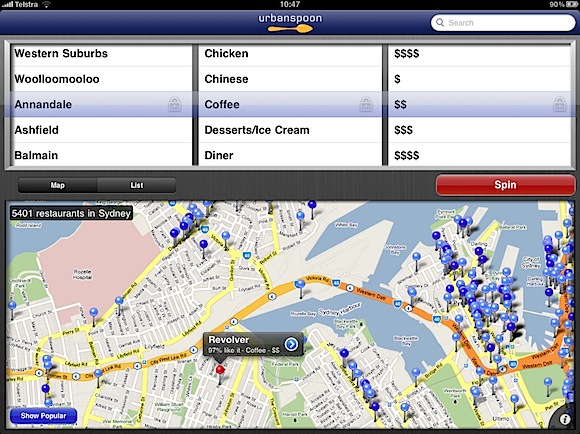
Task: Tap the Wi-Fi status icon
Action: tap(46, 4)
